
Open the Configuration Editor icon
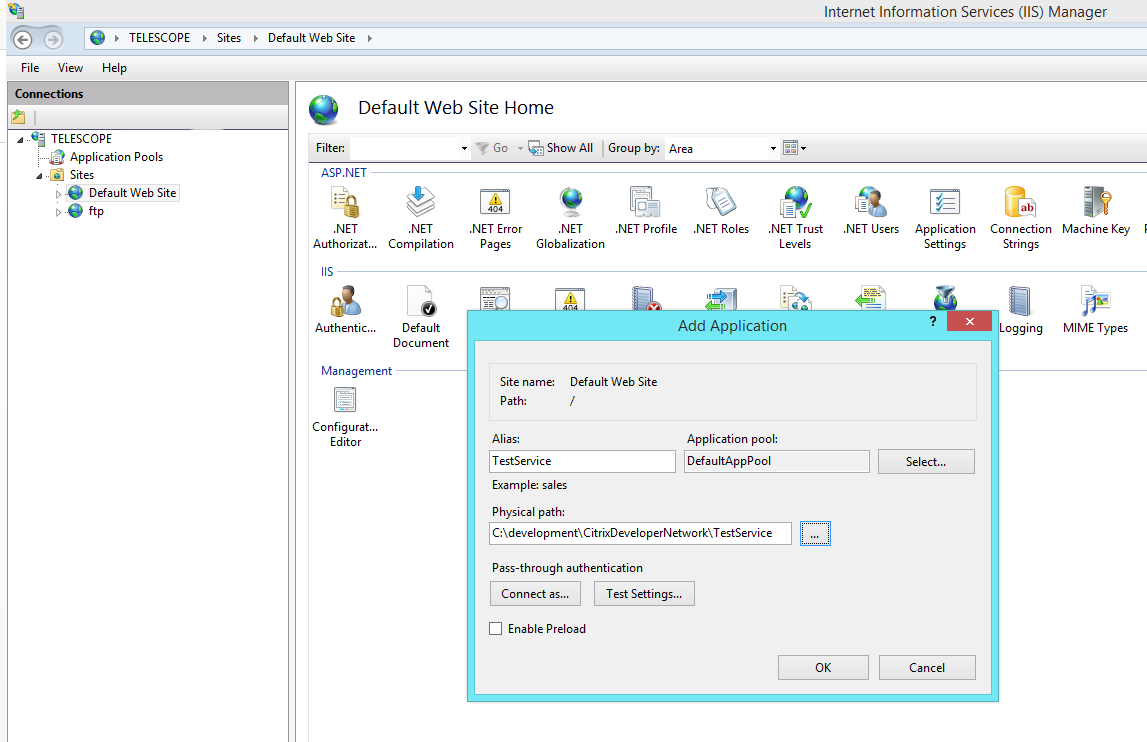(345, 416)
